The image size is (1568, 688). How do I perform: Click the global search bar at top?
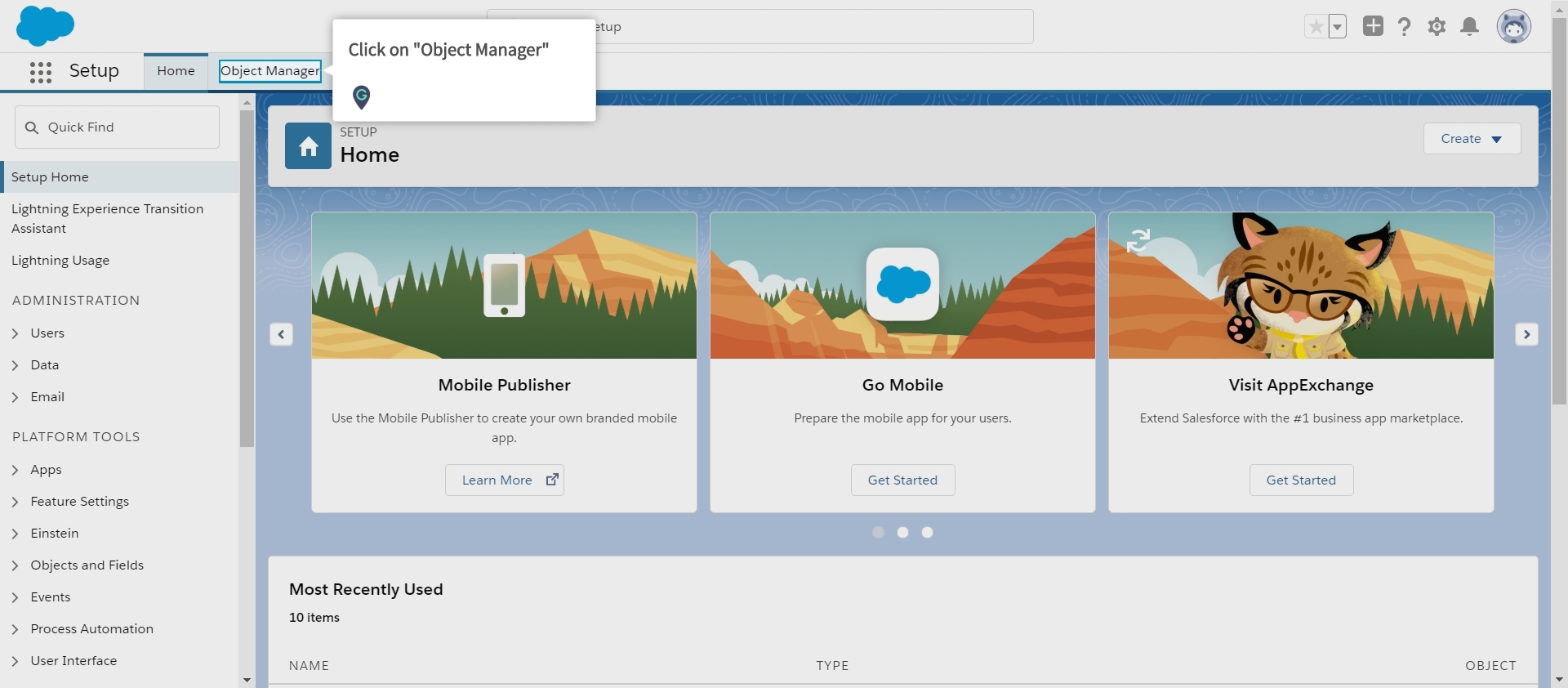(760, 27)
